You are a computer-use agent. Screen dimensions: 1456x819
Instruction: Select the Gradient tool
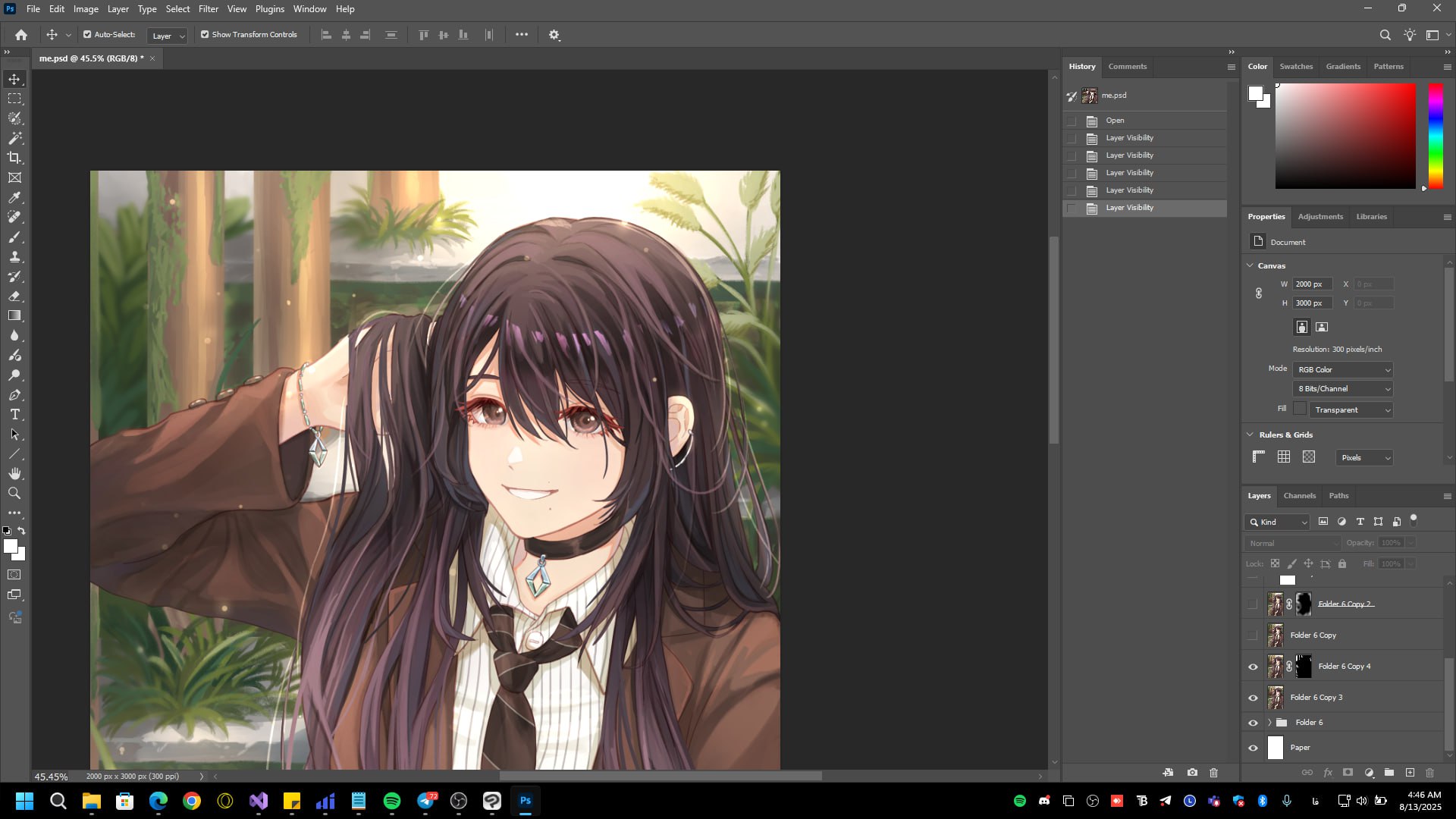pos(14,315)
